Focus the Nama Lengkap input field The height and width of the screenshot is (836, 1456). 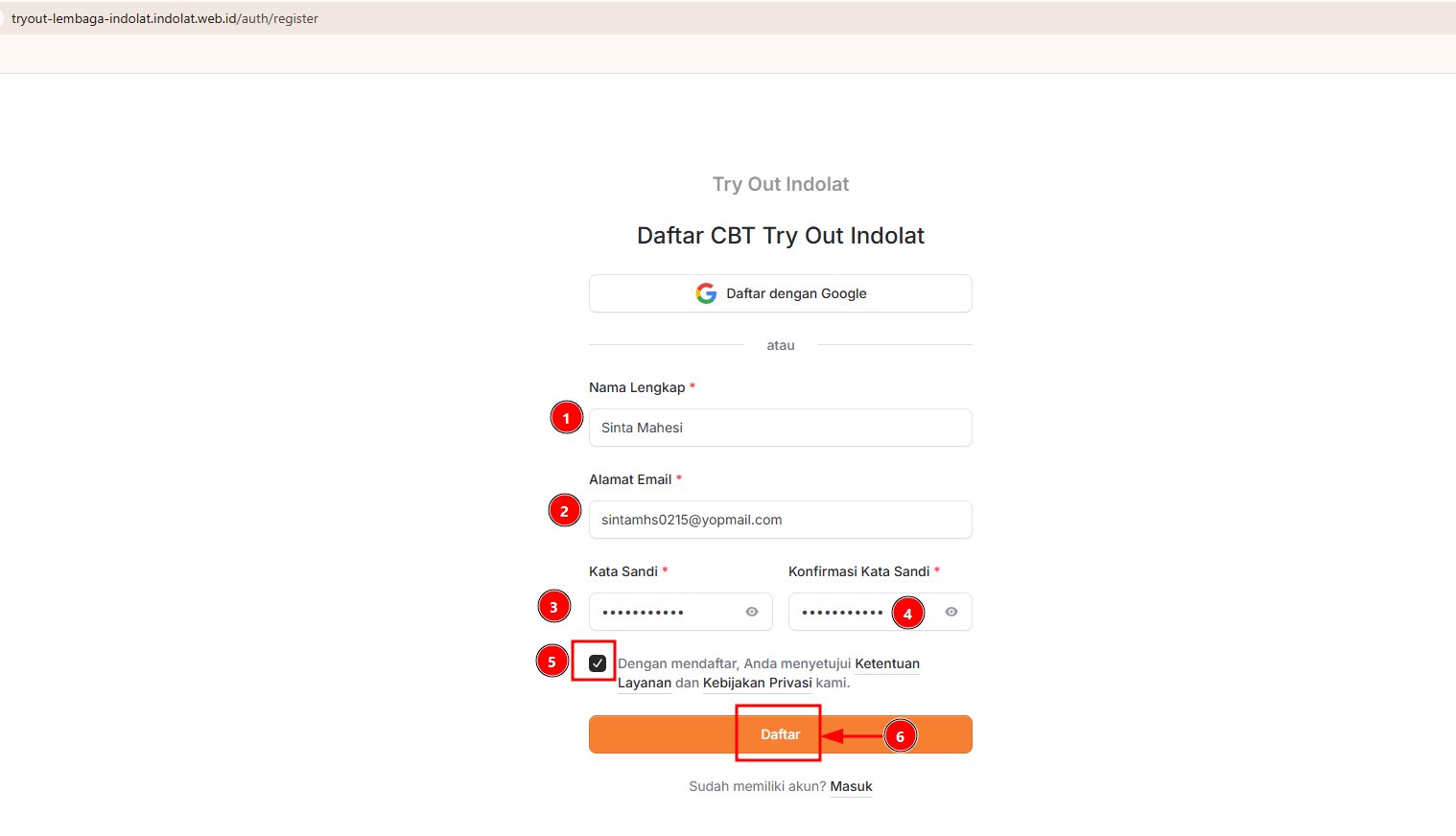(781, 428)
